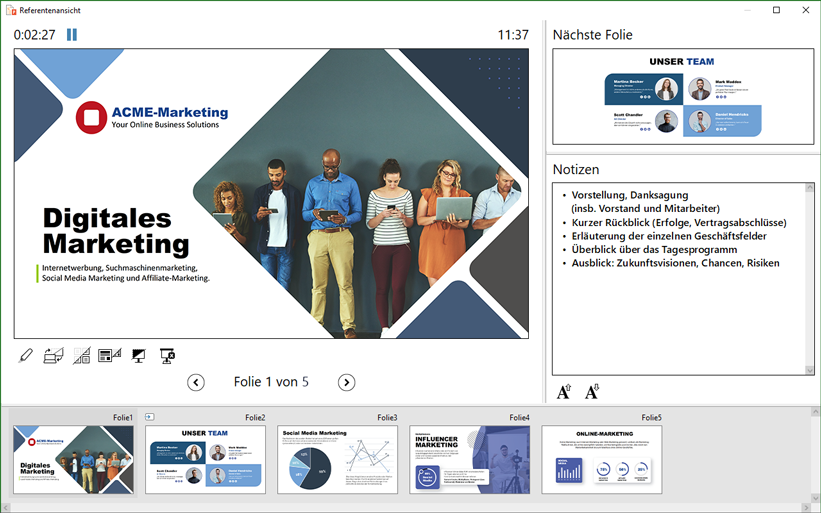Click the transition icon next to the Folie2 thumbnail
This screenshot has width=821, height=513.
pos(149,417)
